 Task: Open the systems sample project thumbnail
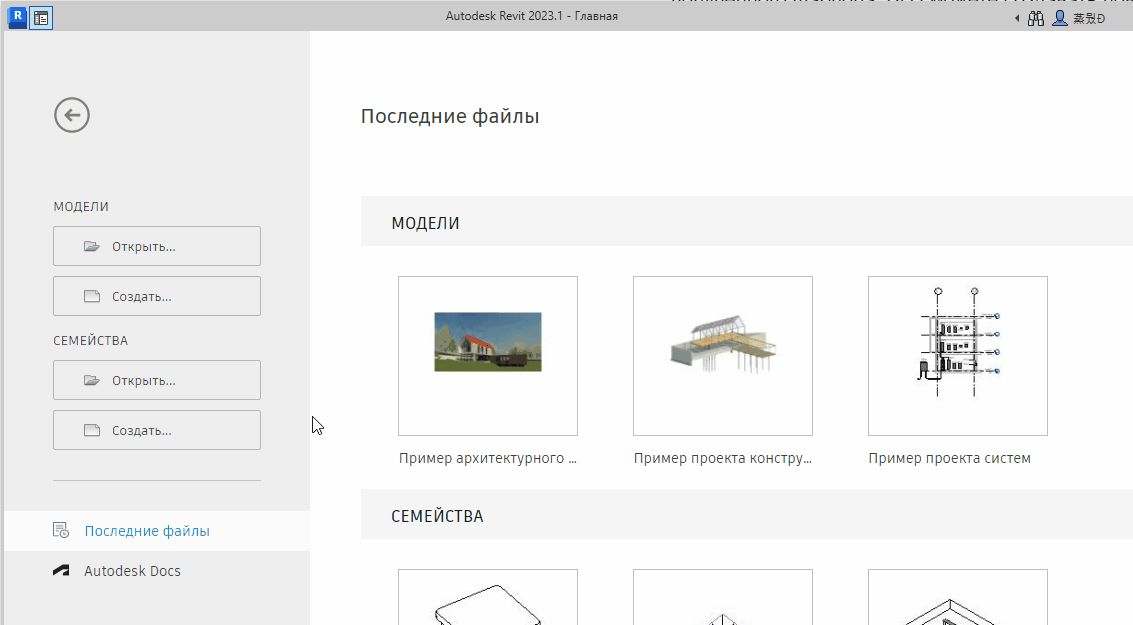(957, 356)
